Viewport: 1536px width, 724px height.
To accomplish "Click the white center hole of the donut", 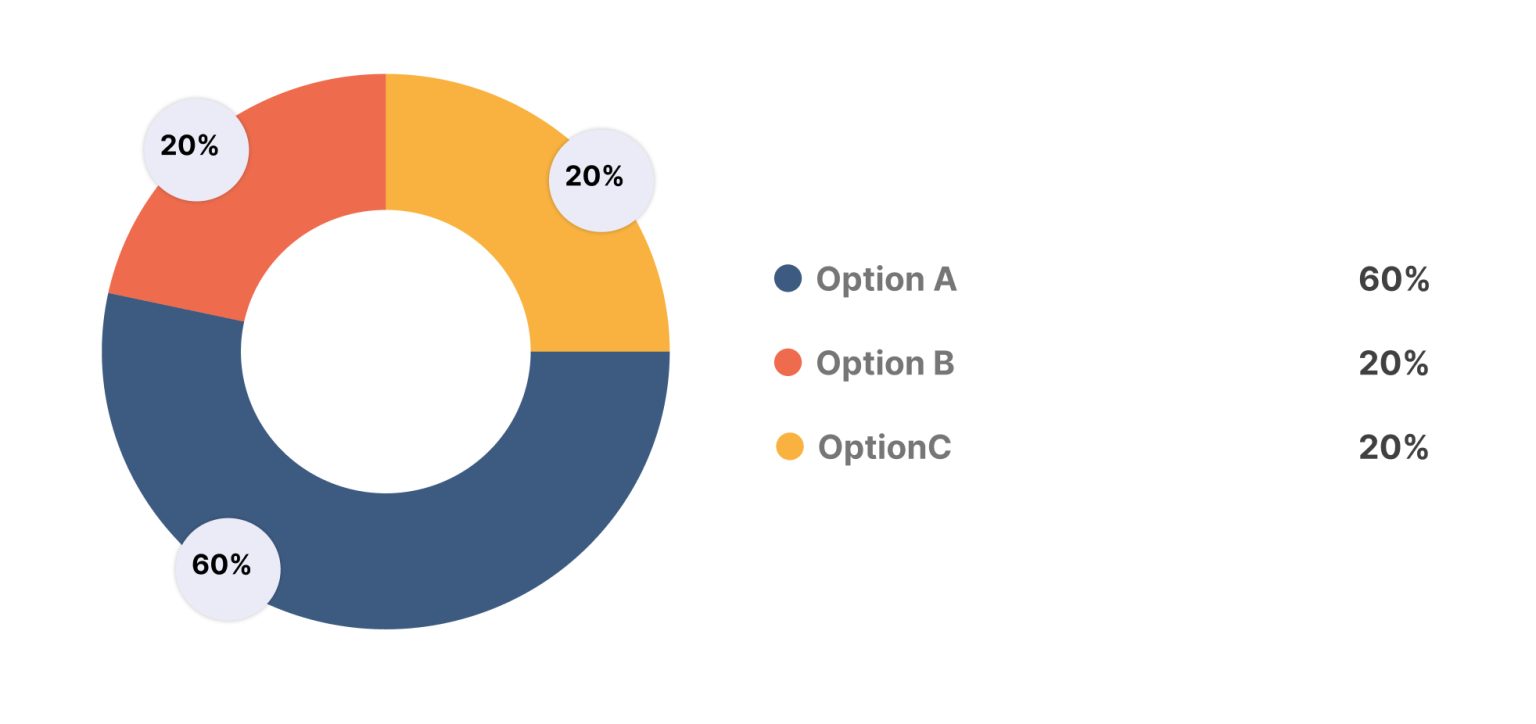I will coord(386,351).
